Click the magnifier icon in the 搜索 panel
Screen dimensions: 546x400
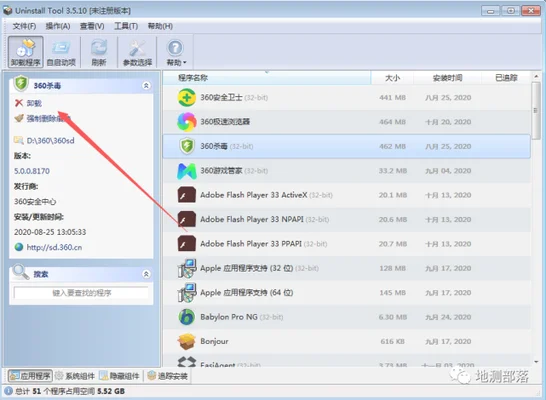20,272
